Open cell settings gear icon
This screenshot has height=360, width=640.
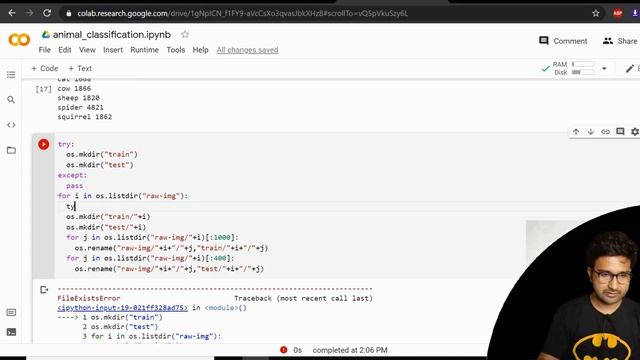[x=635, y=131]
